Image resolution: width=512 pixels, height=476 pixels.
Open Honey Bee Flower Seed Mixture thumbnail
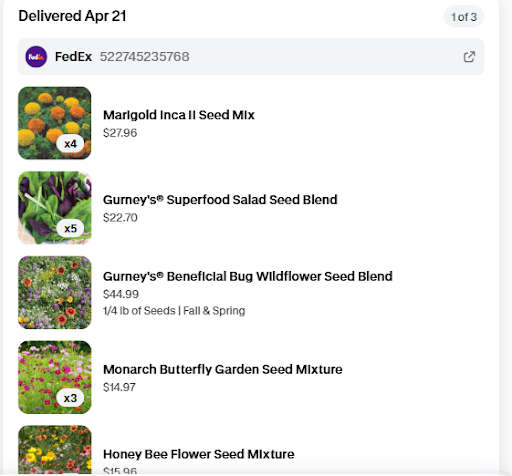tap(55, 450)
